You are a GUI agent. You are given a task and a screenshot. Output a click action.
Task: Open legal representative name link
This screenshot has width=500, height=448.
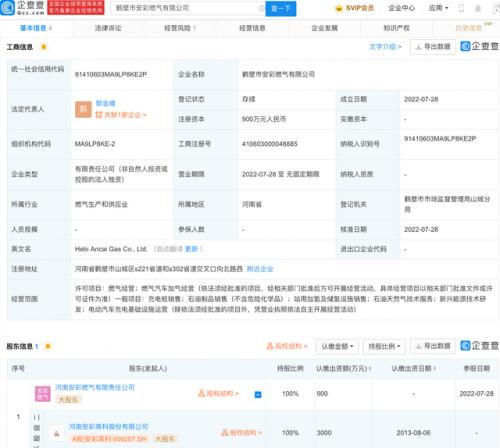click(x=105, y=103)
